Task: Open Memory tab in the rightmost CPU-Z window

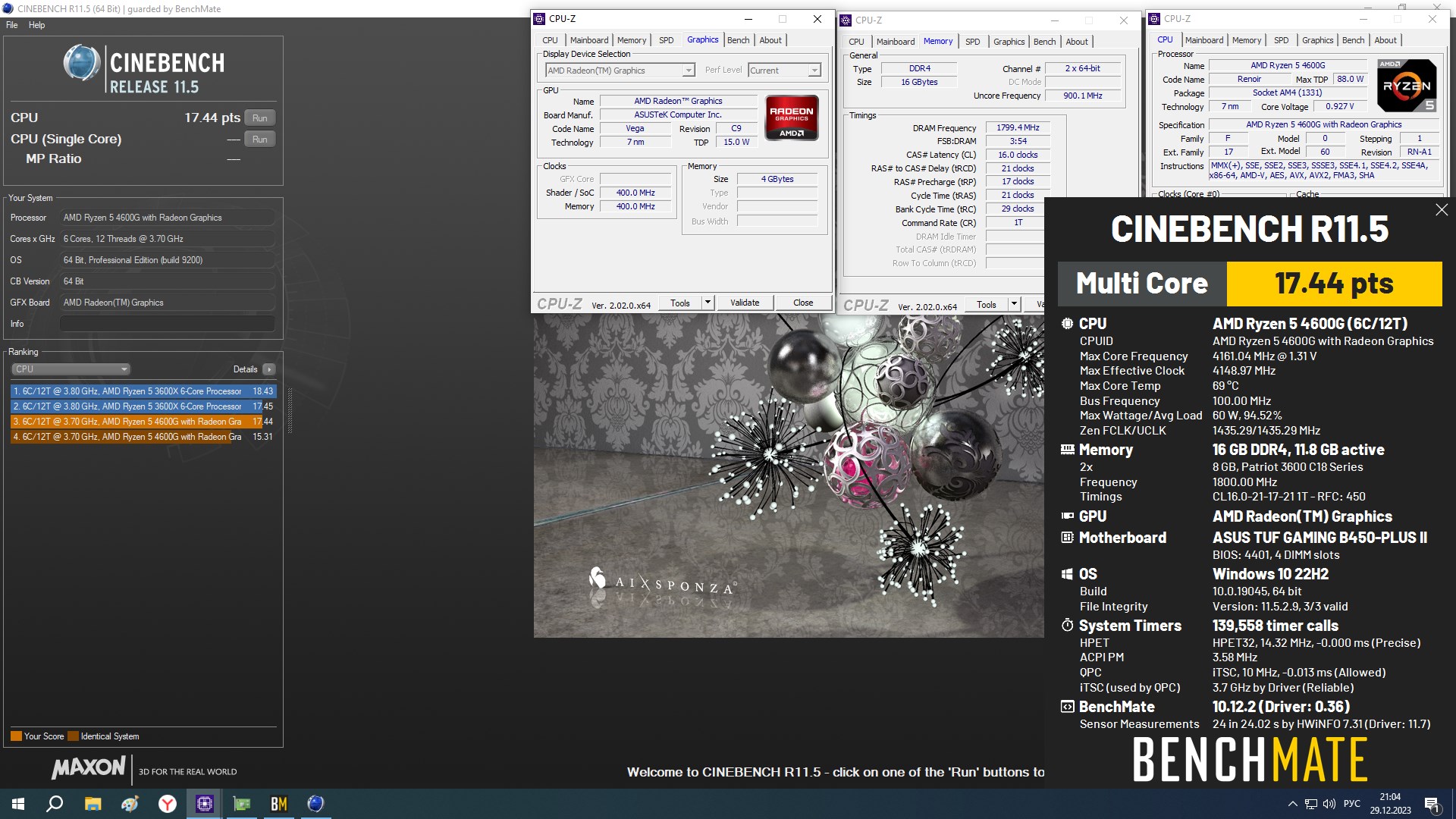Action: click(1247, 40)
